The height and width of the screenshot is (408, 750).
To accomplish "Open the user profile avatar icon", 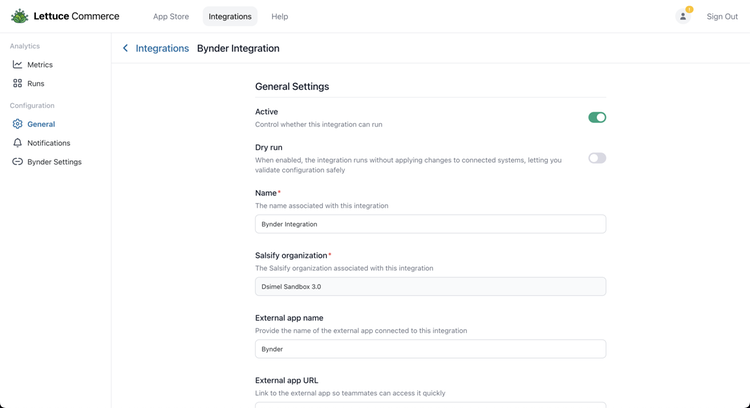I will pos(683,16).
